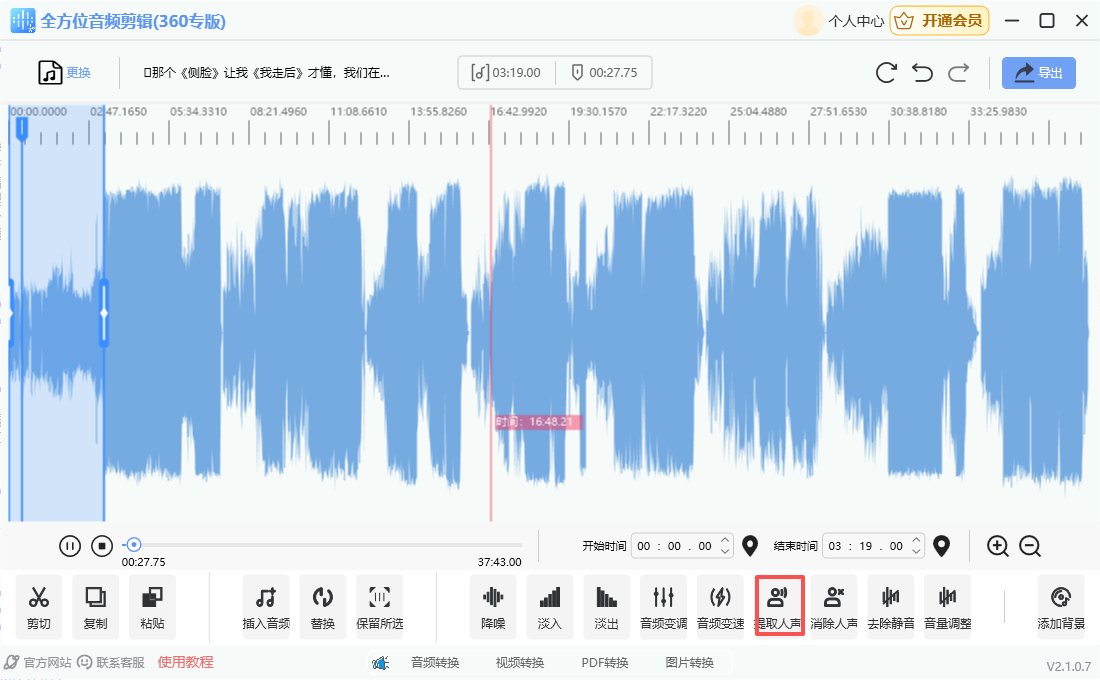Viewport: 1100px width, 680px height.
Task: Click the end time stepper arrows
Action: 916,546
